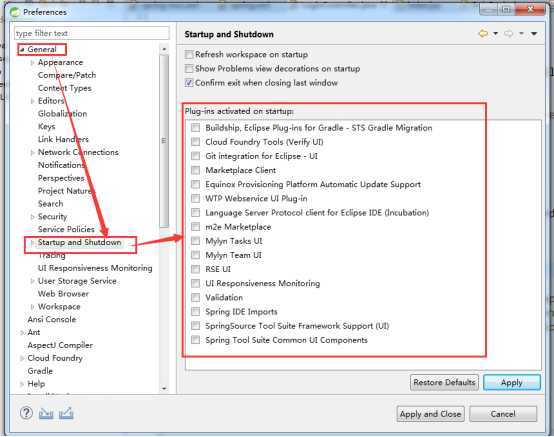
Task: Select Service Policies in the tree
Action: (66, 230)
